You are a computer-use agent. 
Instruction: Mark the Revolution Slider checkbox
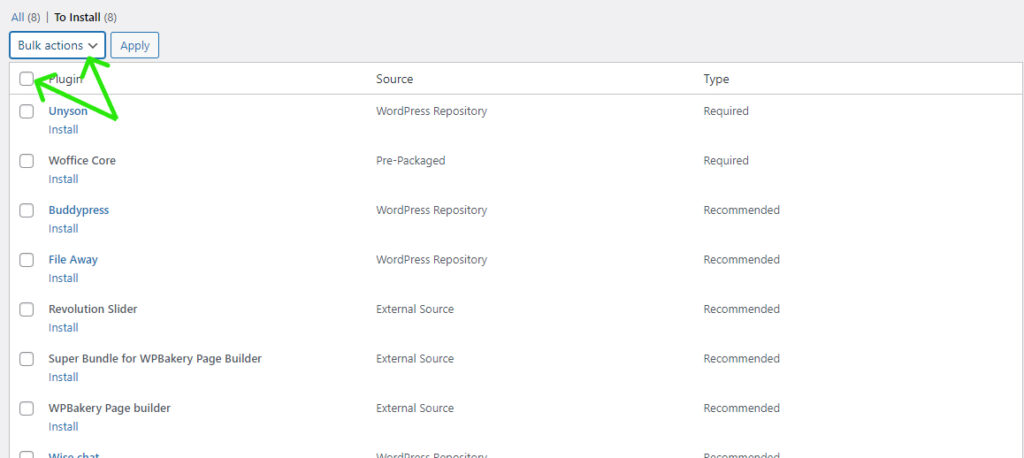27,310
